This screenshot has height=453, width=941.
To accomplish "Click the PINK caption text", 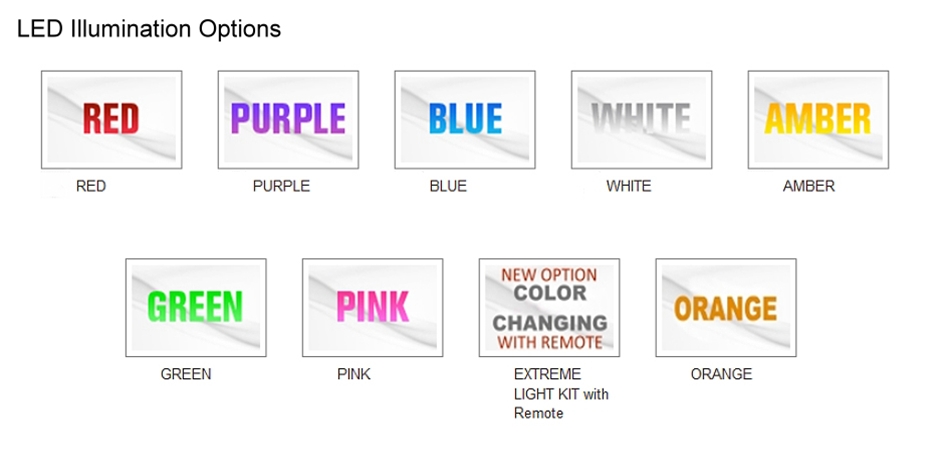I will point(353,374).
